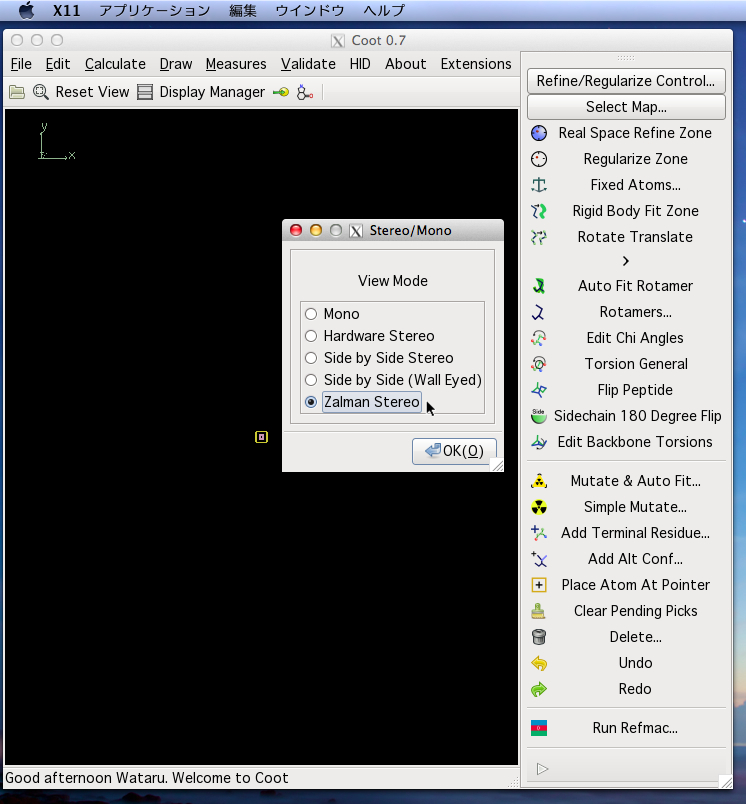746x804 pixels.
Task: Click the Display Manager label
Action: [212, 92]
